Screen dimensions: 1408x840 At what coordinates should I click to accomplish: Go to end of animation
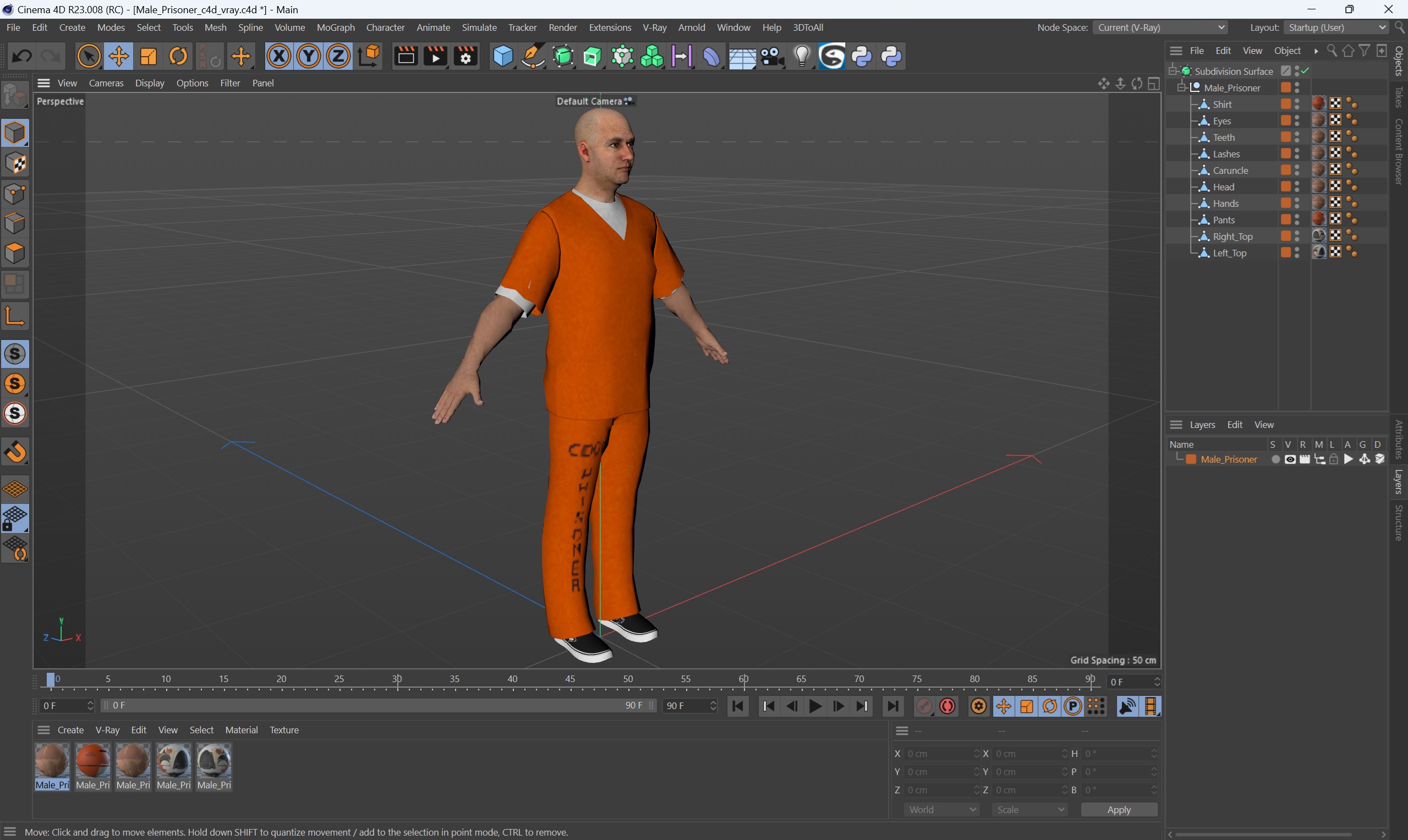(x=892, y=706)
